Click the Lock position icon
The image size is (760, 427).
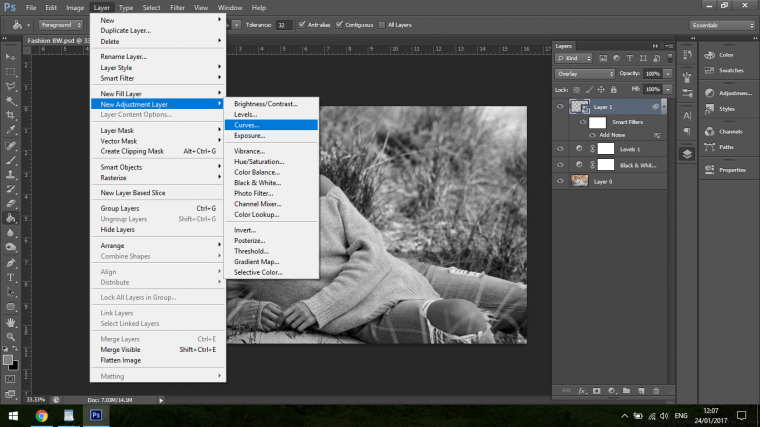pyautogui.click(x=601, y=89)
